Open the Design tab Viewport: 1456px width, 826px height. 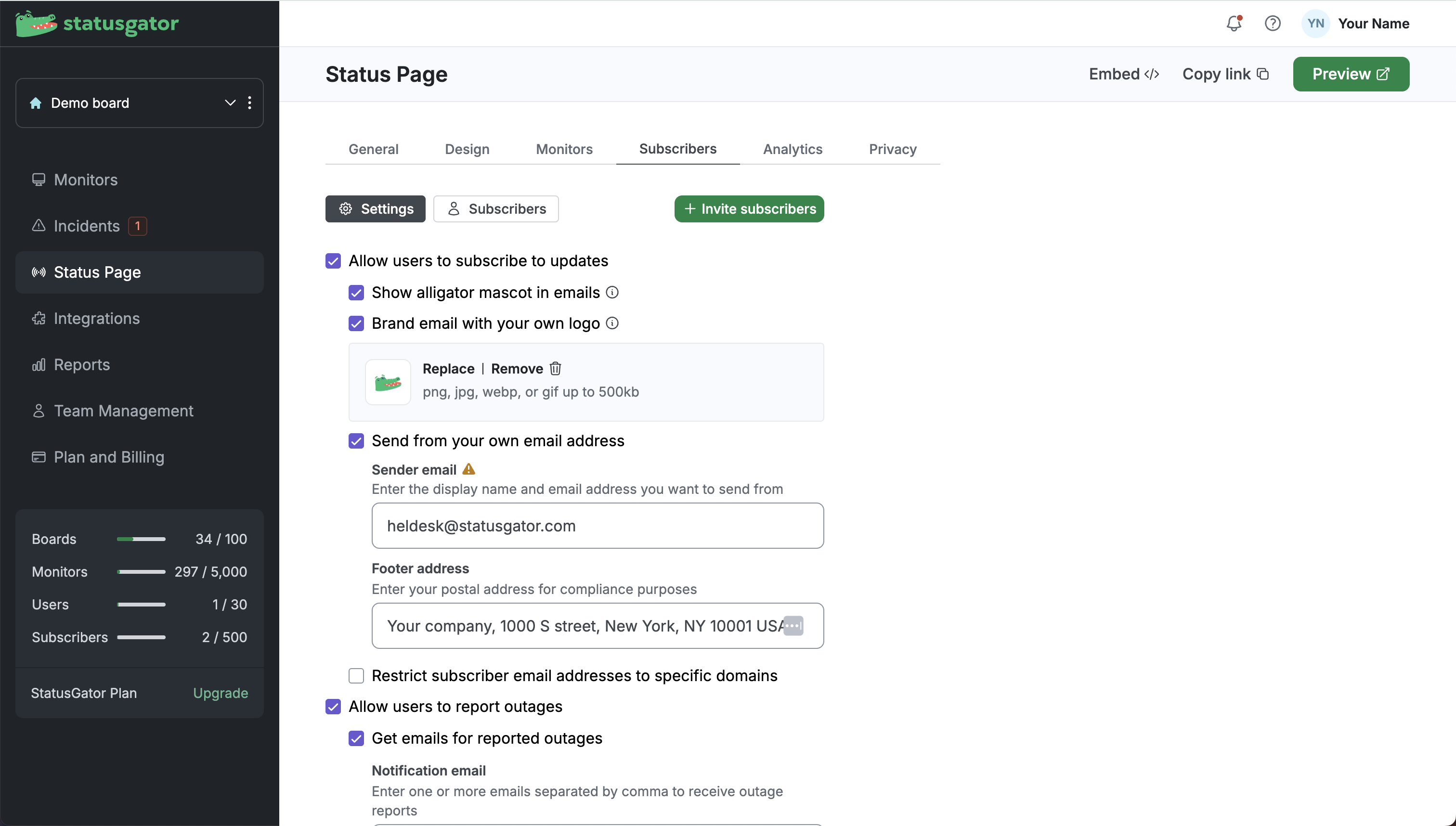pos(467,149)
